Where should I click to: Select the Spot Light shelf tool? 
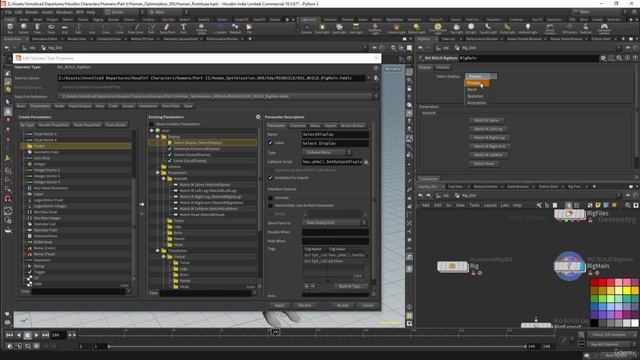point(339,28)
